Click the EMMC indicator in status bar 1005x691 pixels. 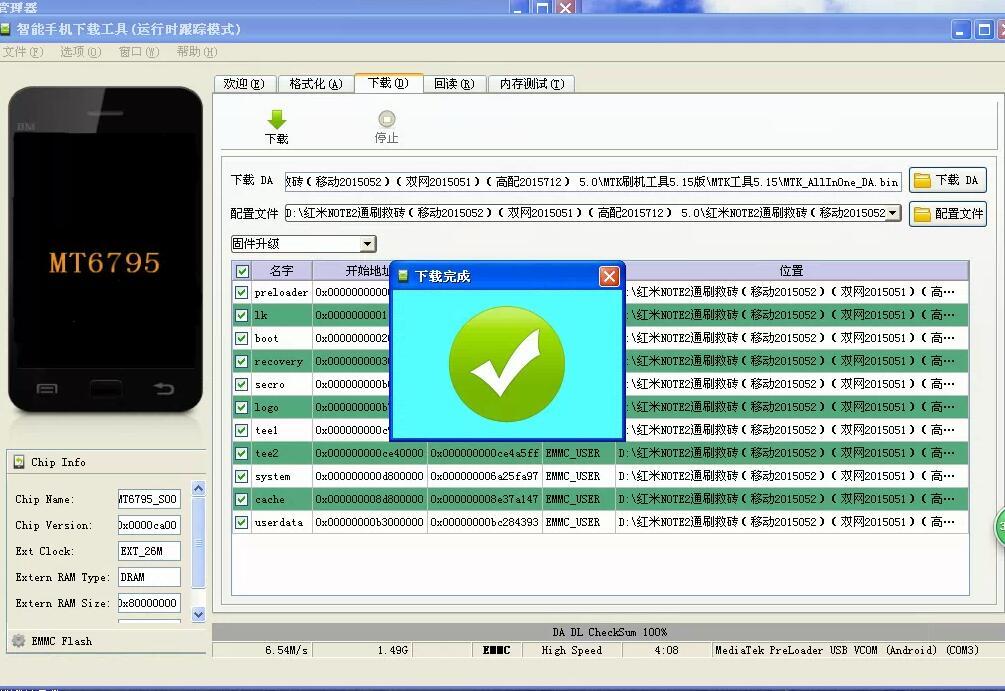pyautogui.click(x=496, y=650)
